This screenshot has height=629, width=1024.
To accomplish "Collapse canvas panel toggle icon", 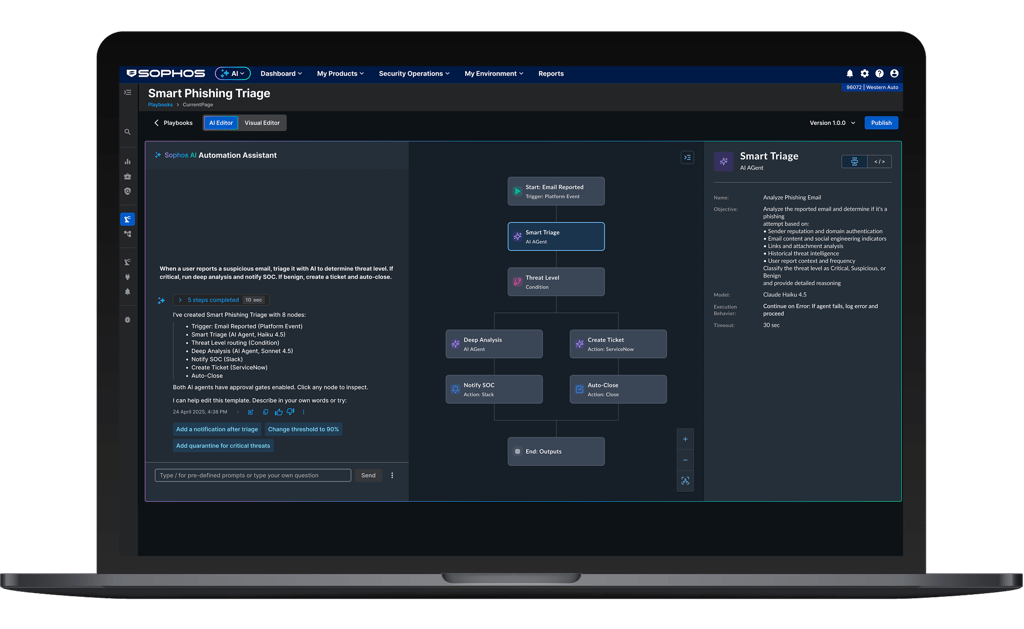I will pyautogui.click(x=687, y=157).
